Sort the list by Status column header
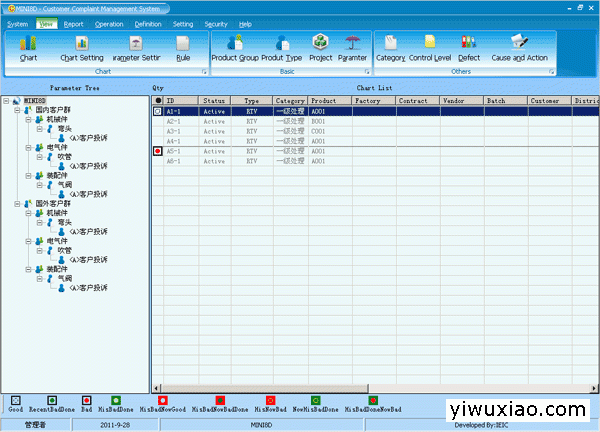Image resolution: width=600 pixels, height=432 pixels. pos(214,101)
